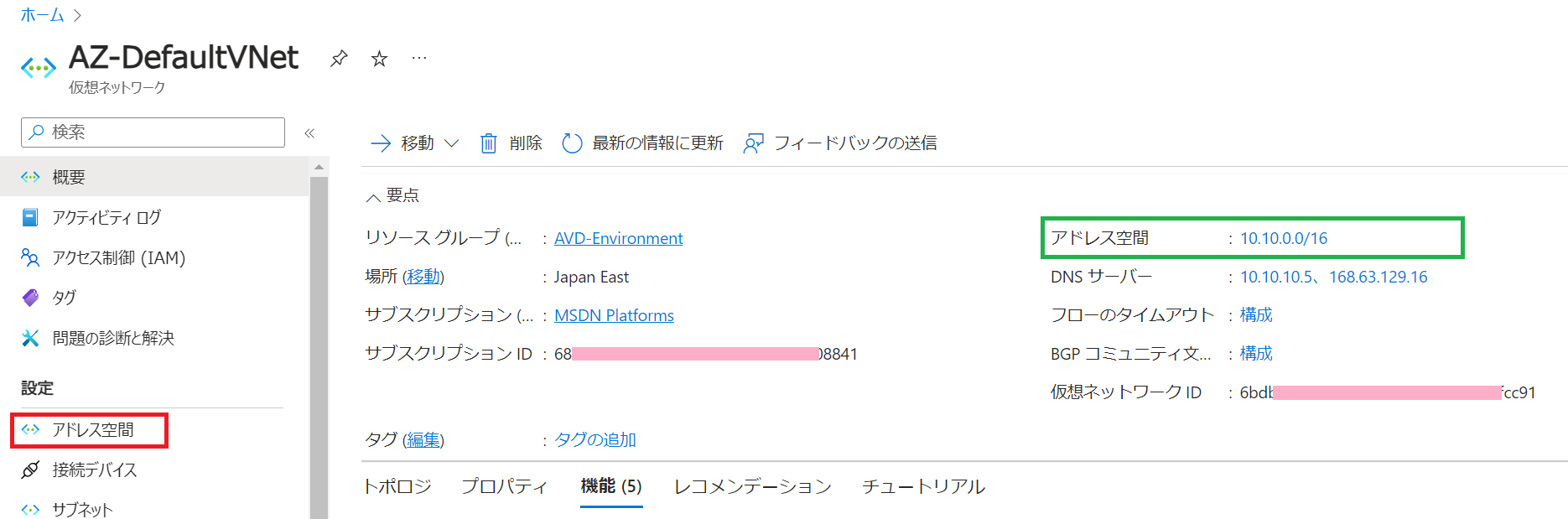
Task: Click the DNS servers link 10.10.10.5、168.63.129.16
Action: [1333, 277]
